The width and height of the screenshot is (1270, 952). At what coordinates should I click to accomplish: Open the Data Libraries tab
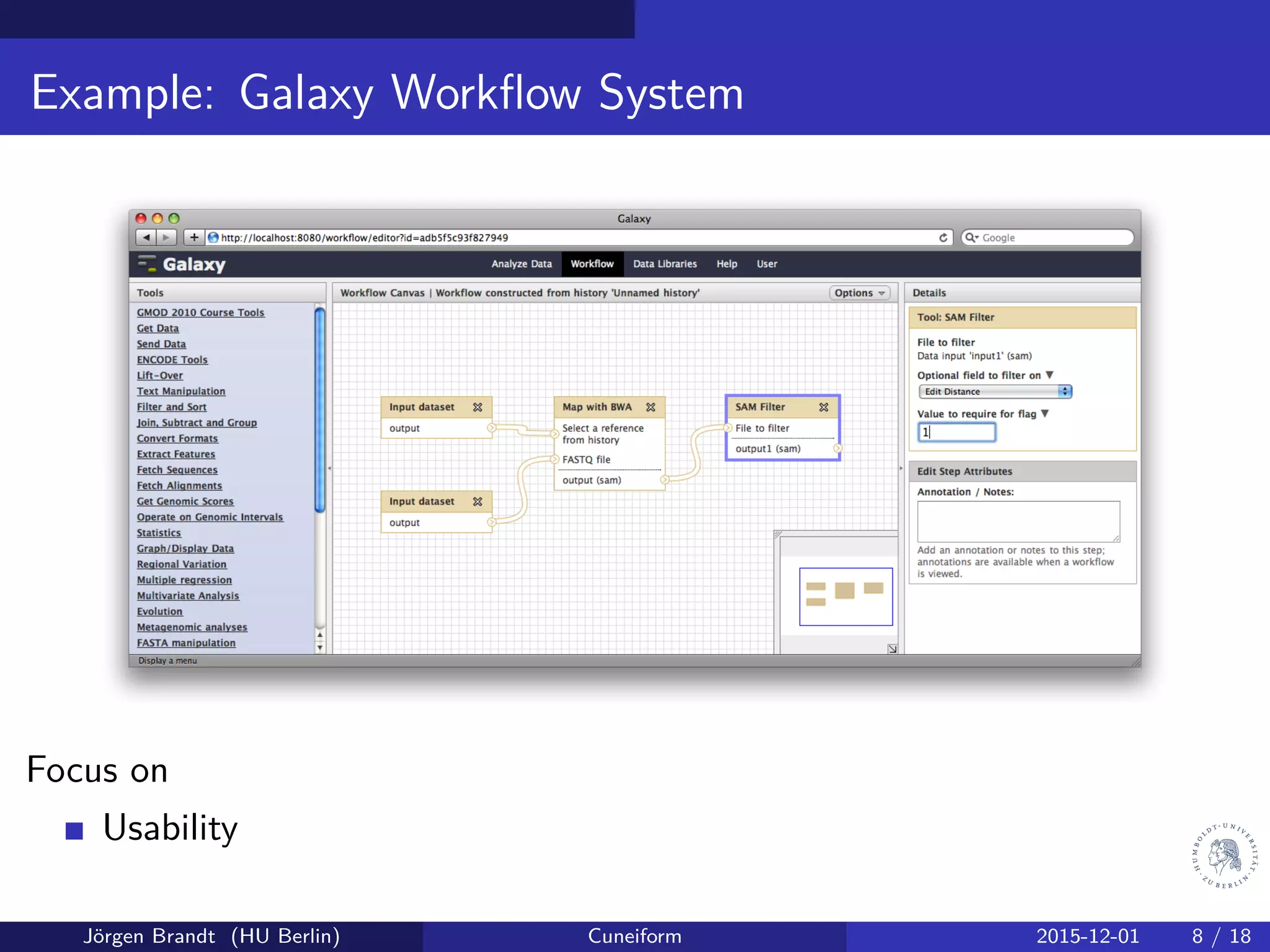665,264
